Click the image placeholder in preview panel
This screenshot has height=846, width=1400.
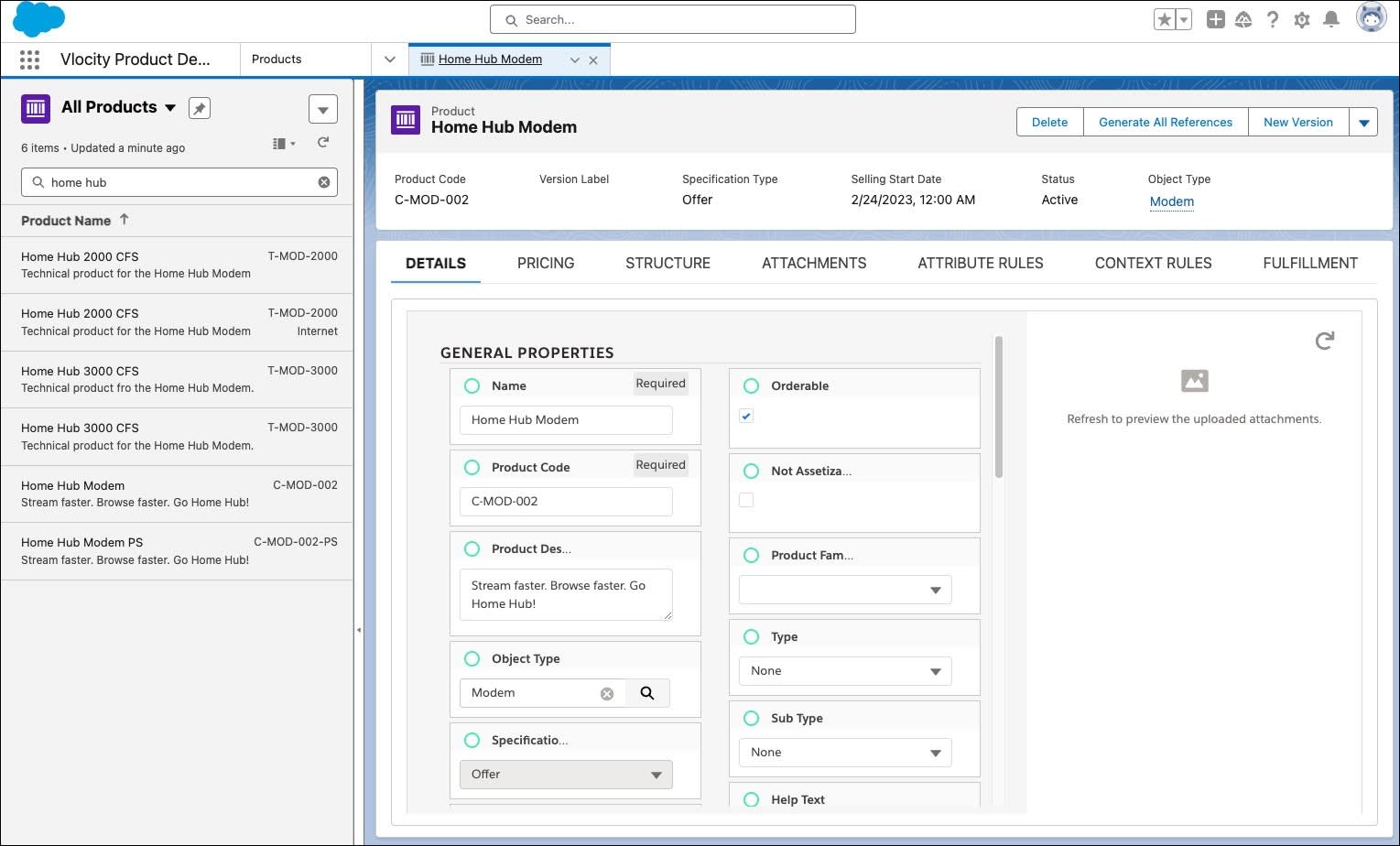[x=1195, y=380]
